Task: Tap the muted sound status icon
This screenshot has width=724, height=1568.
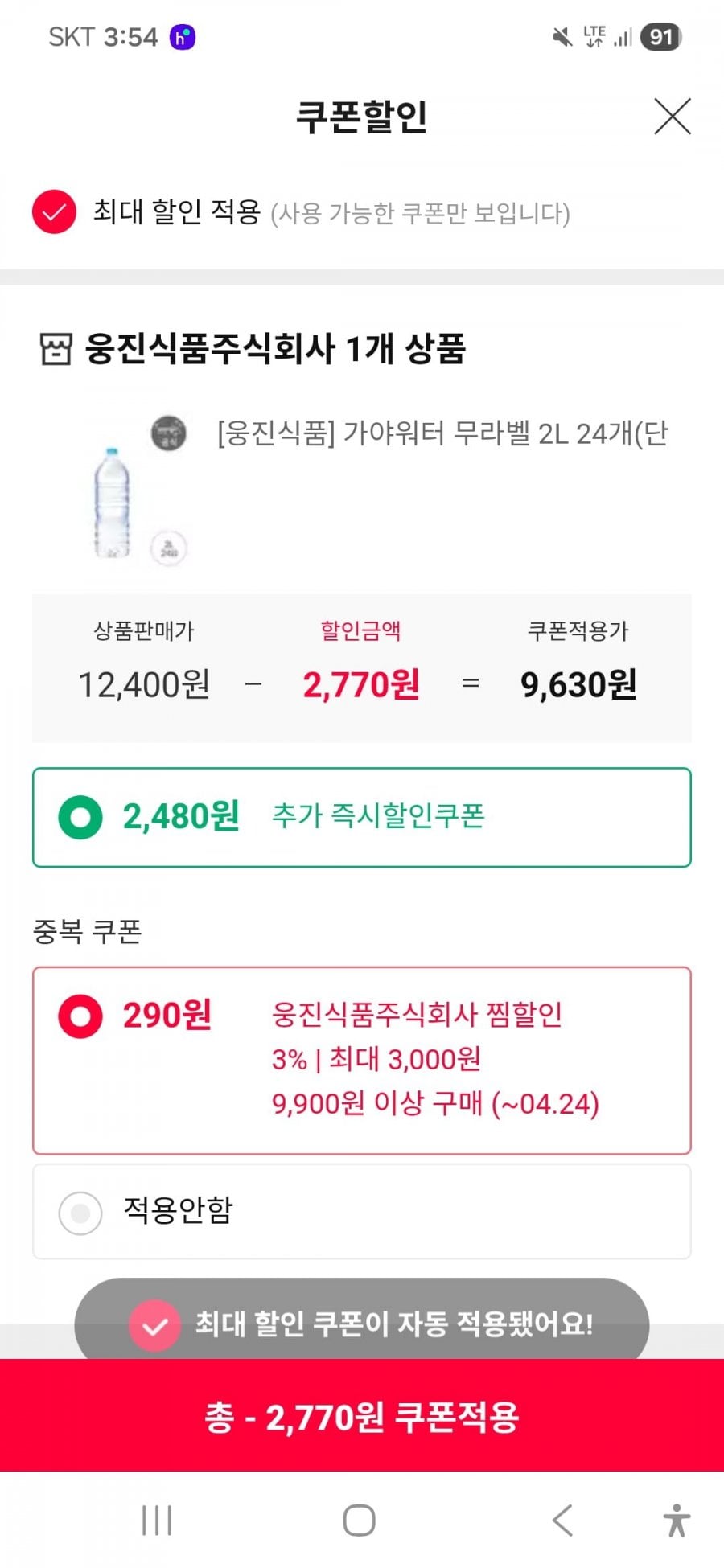Action: tap(562, 37)
